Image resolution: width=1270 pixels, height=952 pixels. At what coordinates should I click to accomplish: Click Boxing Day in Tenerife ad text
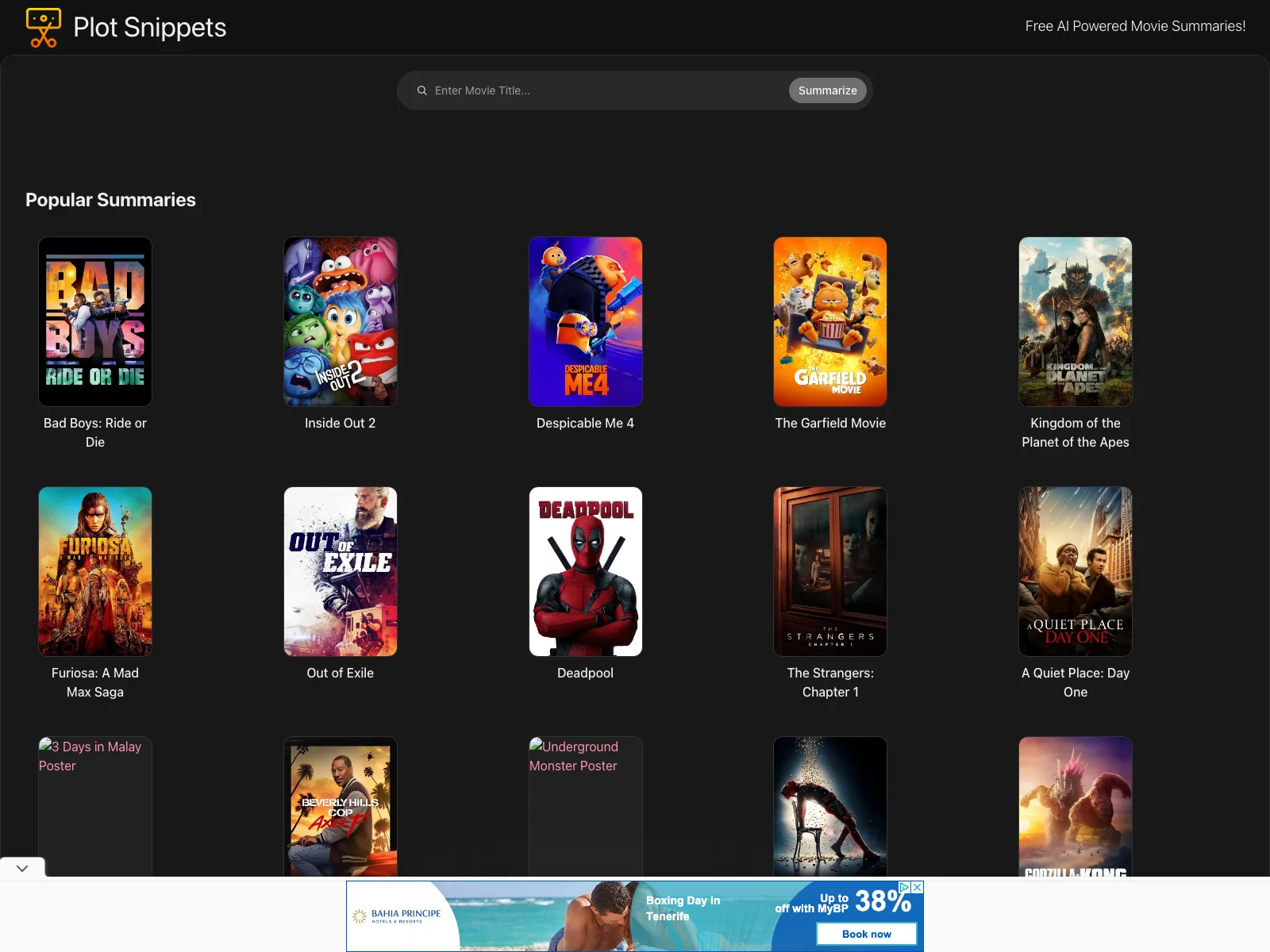tap(683, 908)
